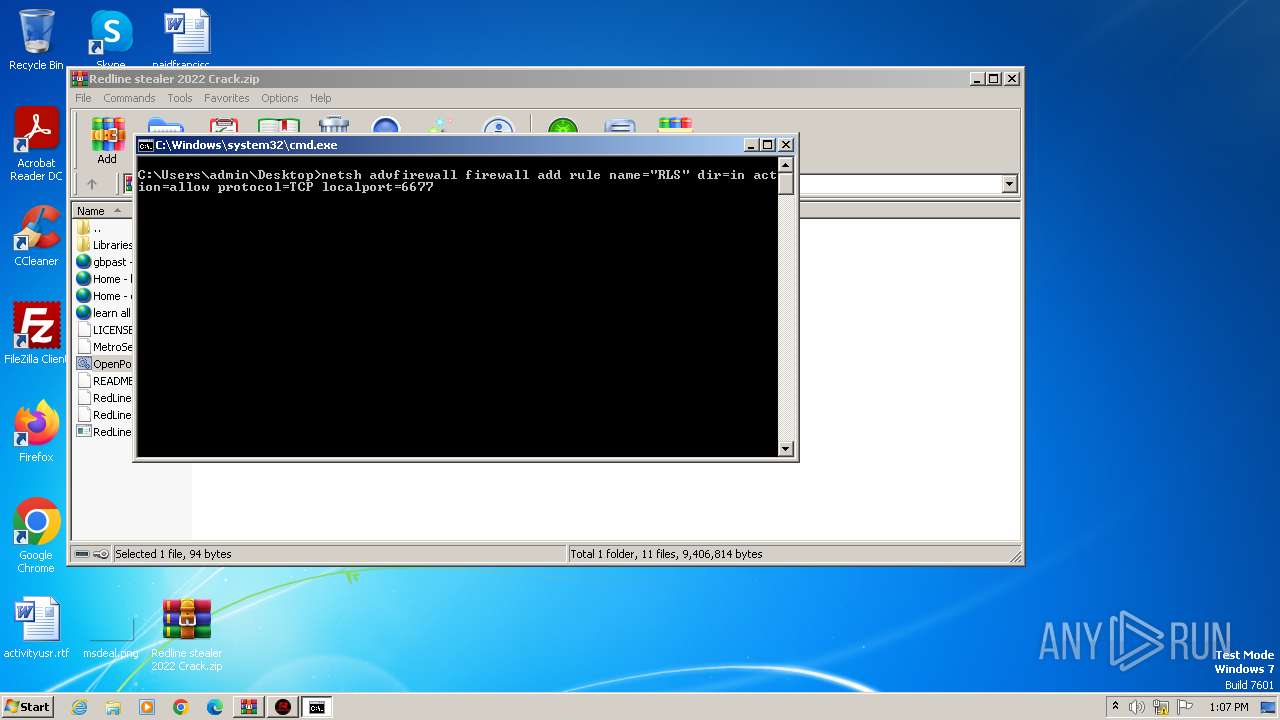The height and width of the screenshot is (720, 1280).
Task: Open Windows Explorer from taskbar
Action: 113,707
